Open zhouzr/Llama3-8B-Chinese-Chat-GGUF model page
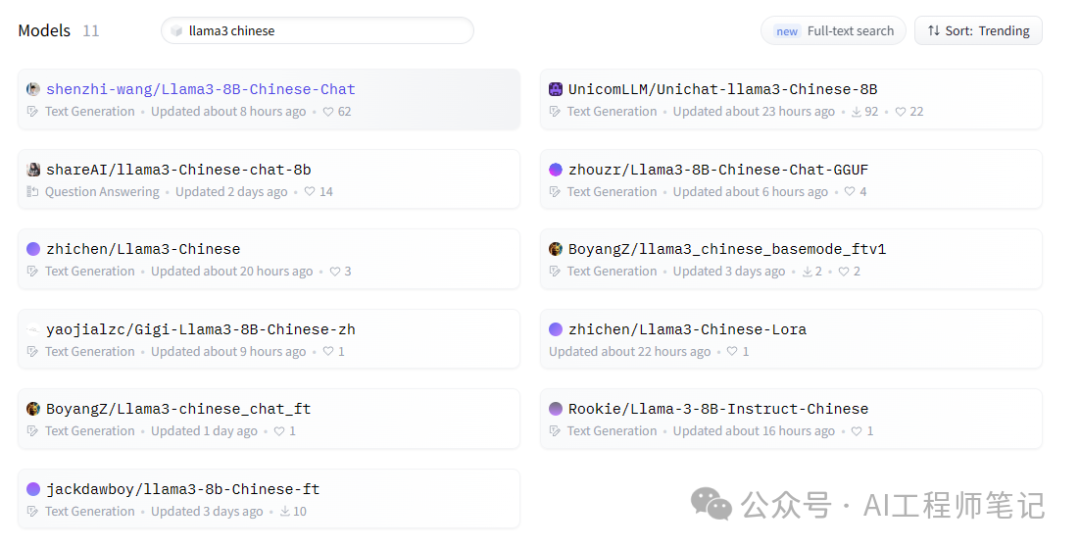 tap(717, 169)
